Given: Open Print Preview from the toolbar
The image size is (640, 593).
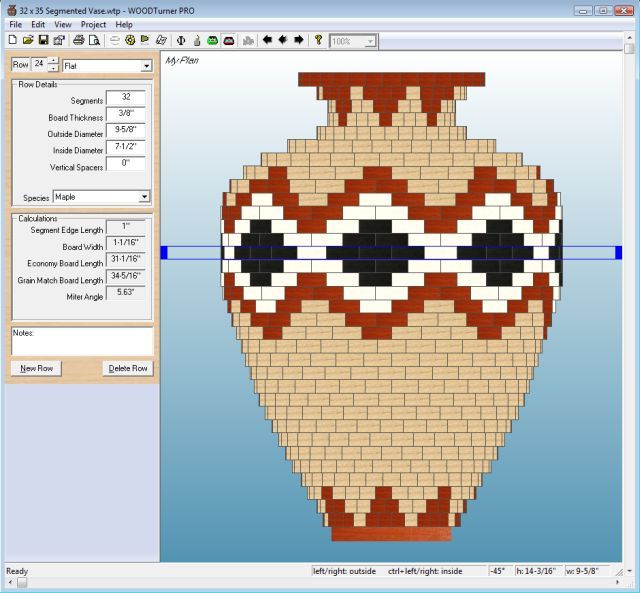Looking at the screenshot, I should click(x=94, y=41).
